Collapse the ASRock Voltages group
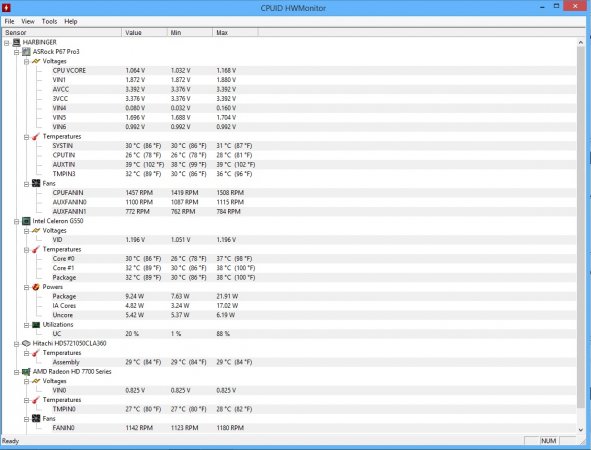This screenshot has width=591, height=450. click(26, 62)
